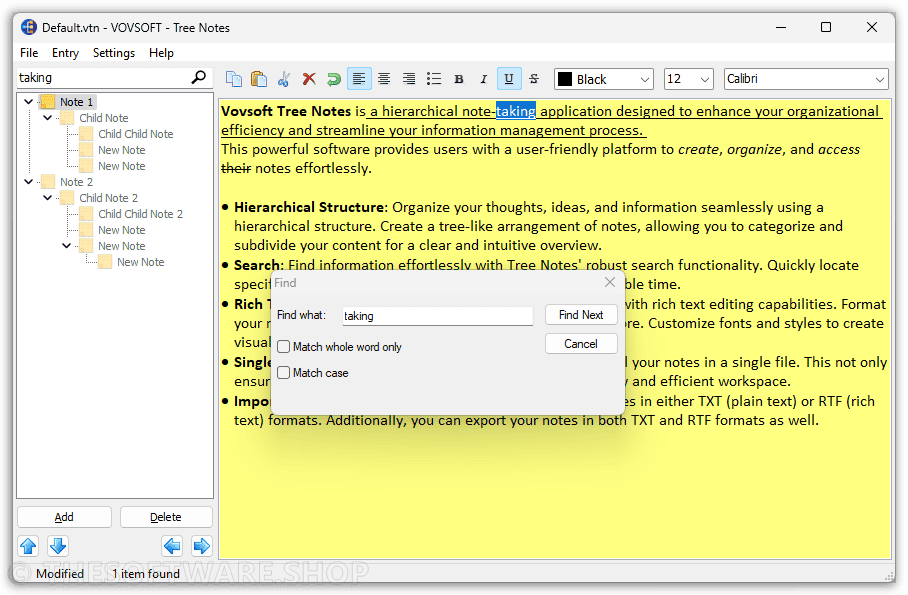
Task: Open the Help menu
Action: tap(161, 53)
